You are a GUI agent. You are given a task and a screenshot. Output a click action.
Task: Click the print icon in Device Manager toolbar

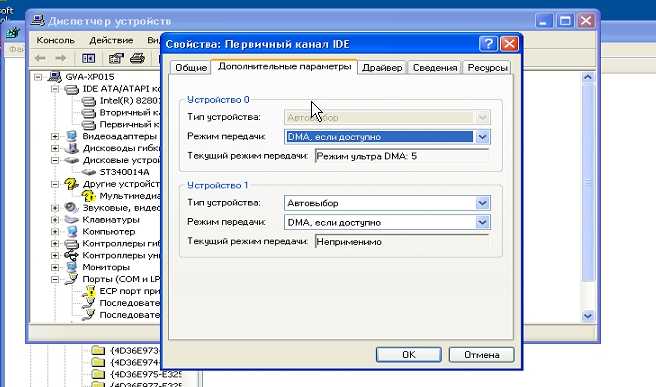pos(137,58)
